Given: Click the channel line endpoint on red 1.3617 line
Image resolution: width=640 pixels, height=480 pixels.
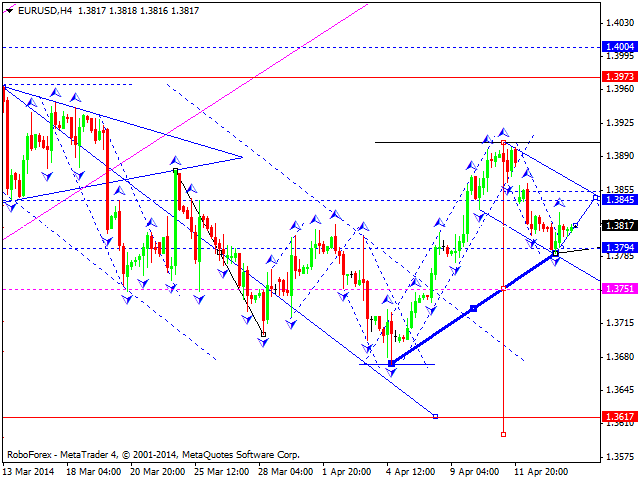Looking at the screenshot, I should [435, 416].
